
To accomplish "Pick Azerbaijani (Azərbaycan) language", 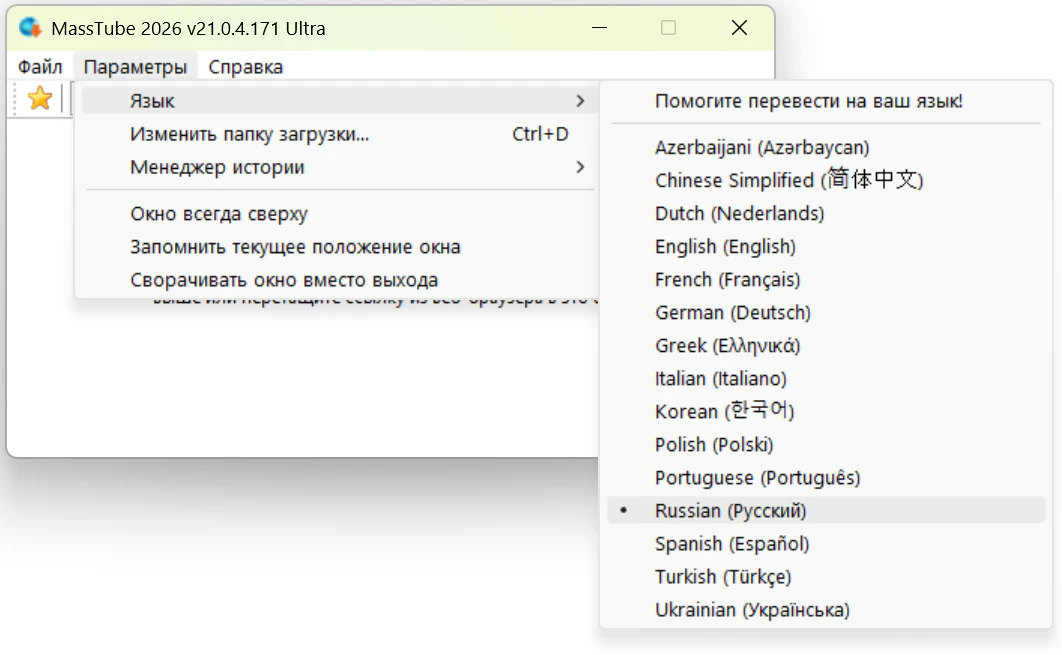I will (x=762, y=148).
